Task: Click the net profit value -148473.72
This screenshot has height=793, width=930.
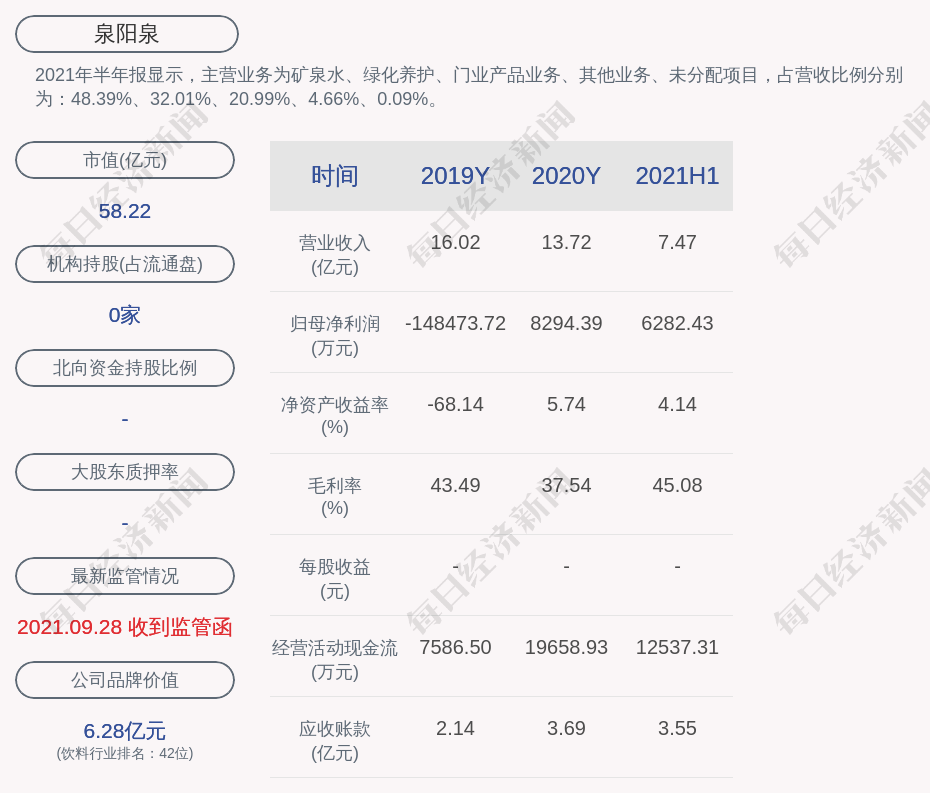Action: tap(455, 323)
